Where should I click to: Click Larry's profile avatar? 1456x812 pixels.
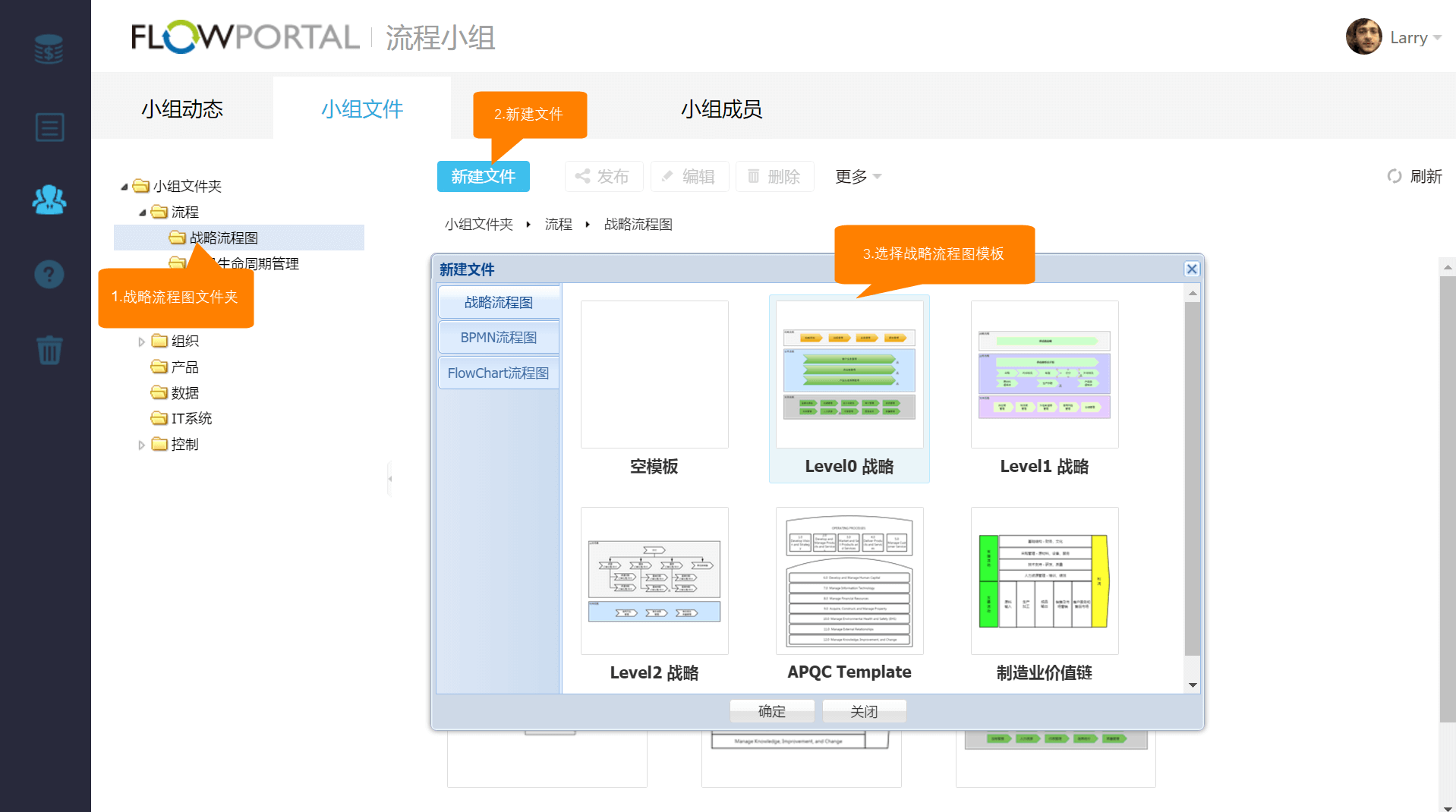(1363, 37)
